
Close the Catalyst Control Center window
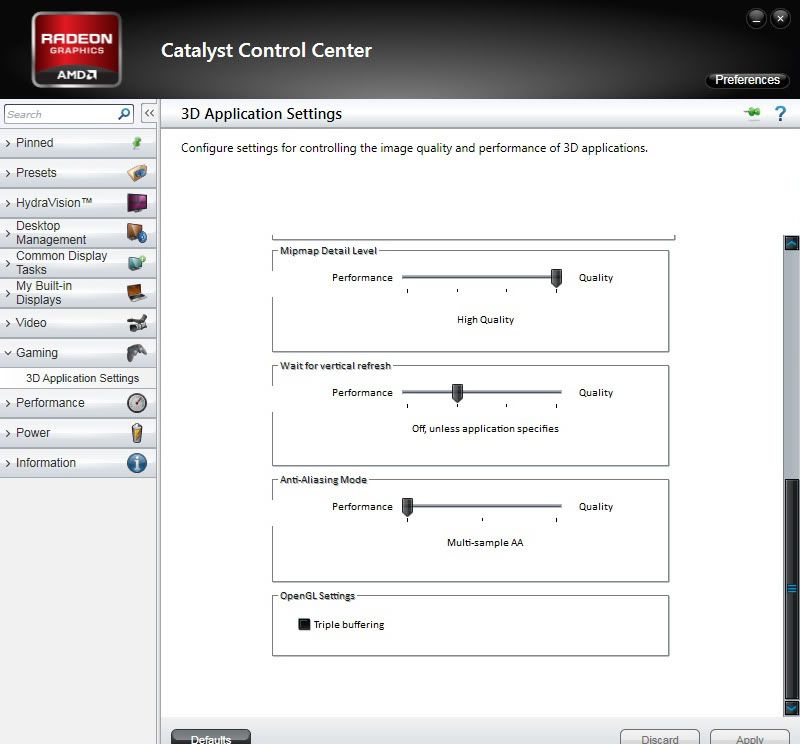click(x=780, y=19)
